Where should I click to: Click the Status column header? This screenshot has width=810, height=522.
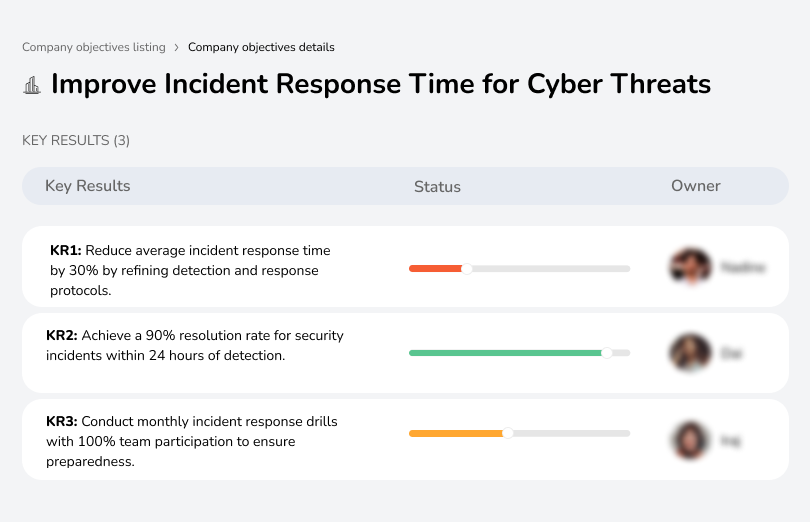[x=437, y=187]
